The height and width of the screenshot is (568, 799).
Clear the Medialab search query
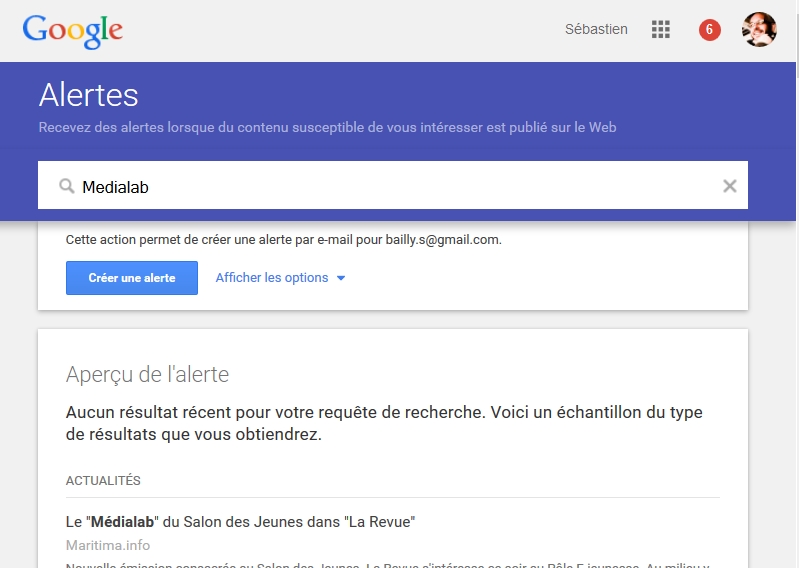[730, 186]
